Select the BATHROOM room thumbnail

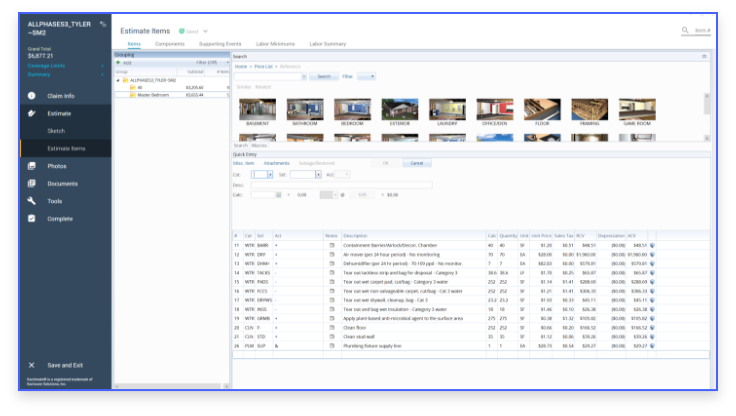[305, 112]
